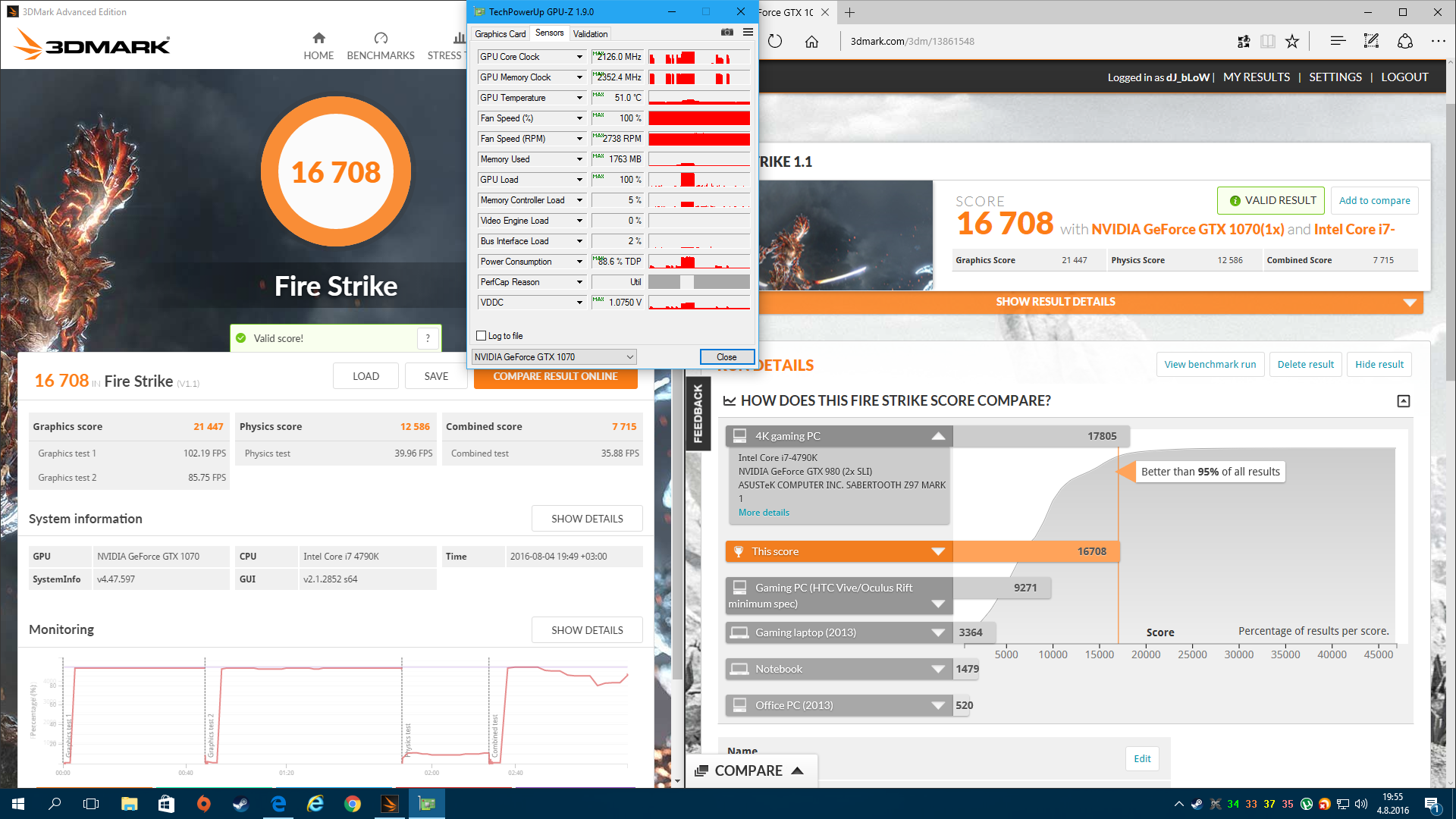Click Edge share icon

1404,41
